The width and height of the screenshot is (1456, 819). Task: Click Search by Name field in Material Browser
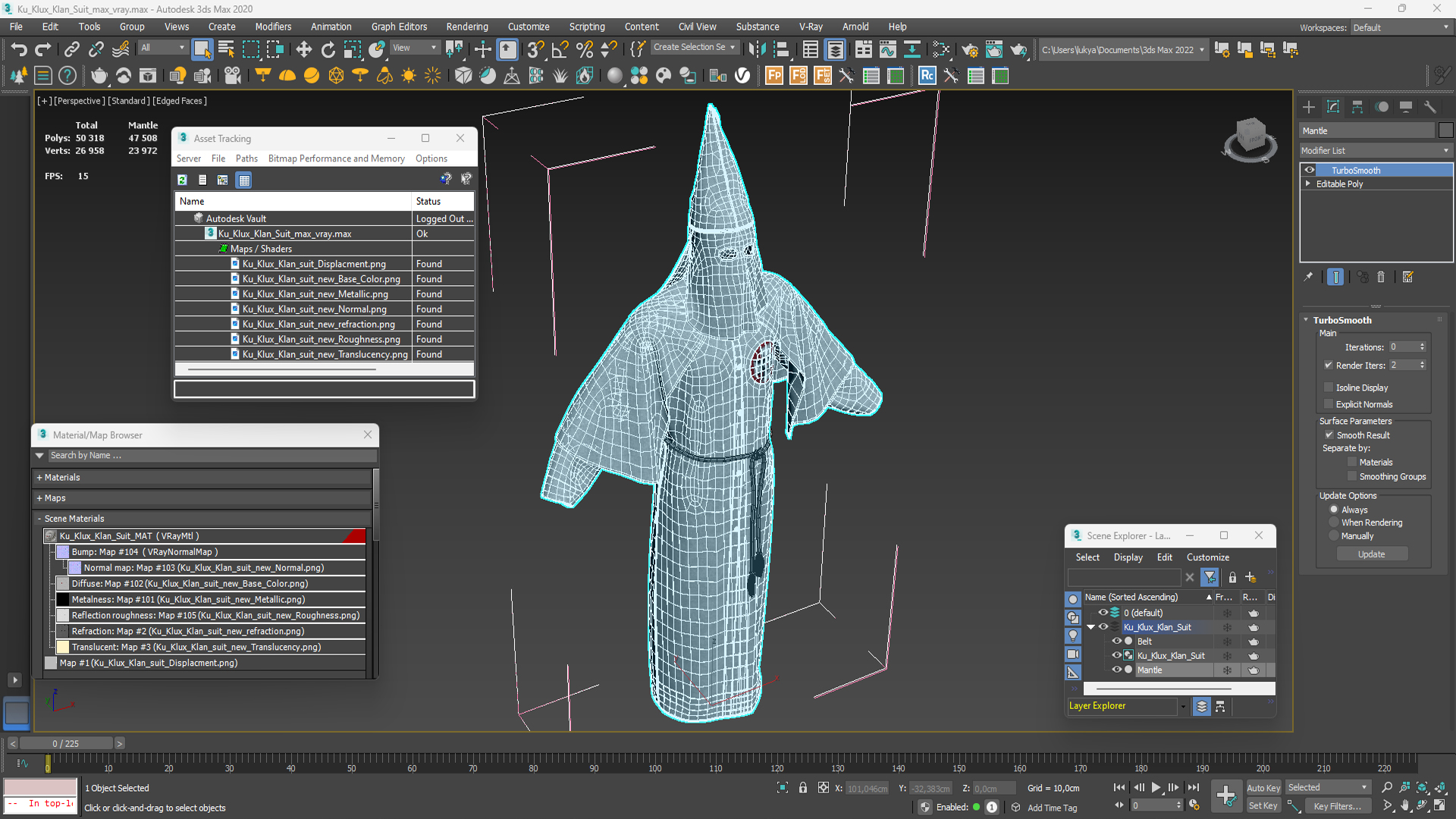tap(212, 456)
